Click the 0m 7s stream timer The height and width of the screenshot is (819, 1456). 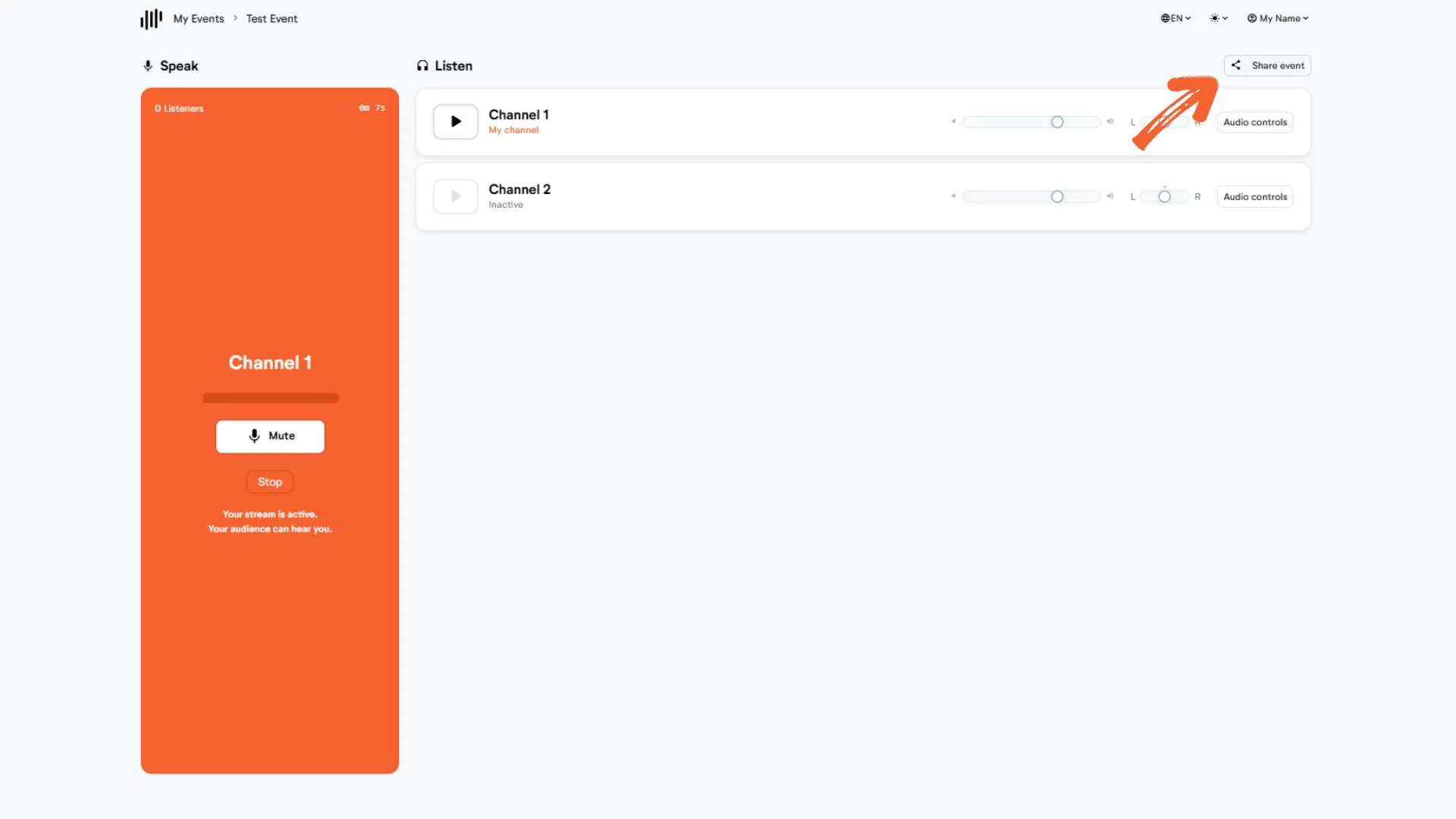click(372, 108)
